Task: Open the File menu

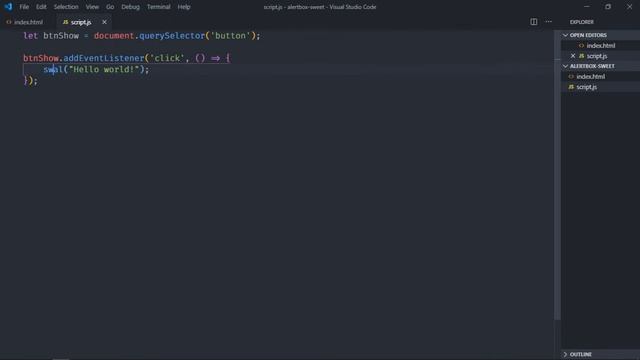Action: (24, 7)
